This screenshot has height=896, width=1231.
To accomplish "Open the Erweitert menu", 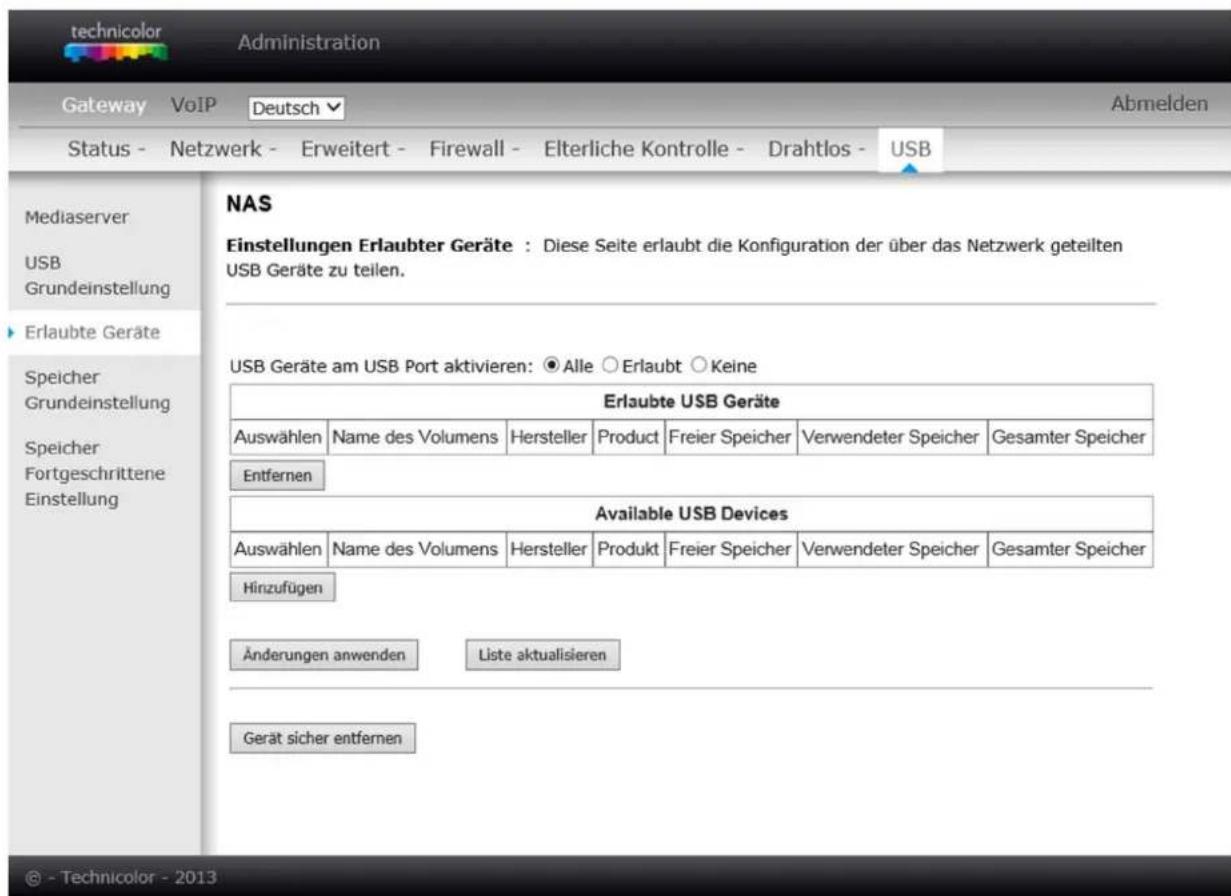I will click(x=354, y=149).
